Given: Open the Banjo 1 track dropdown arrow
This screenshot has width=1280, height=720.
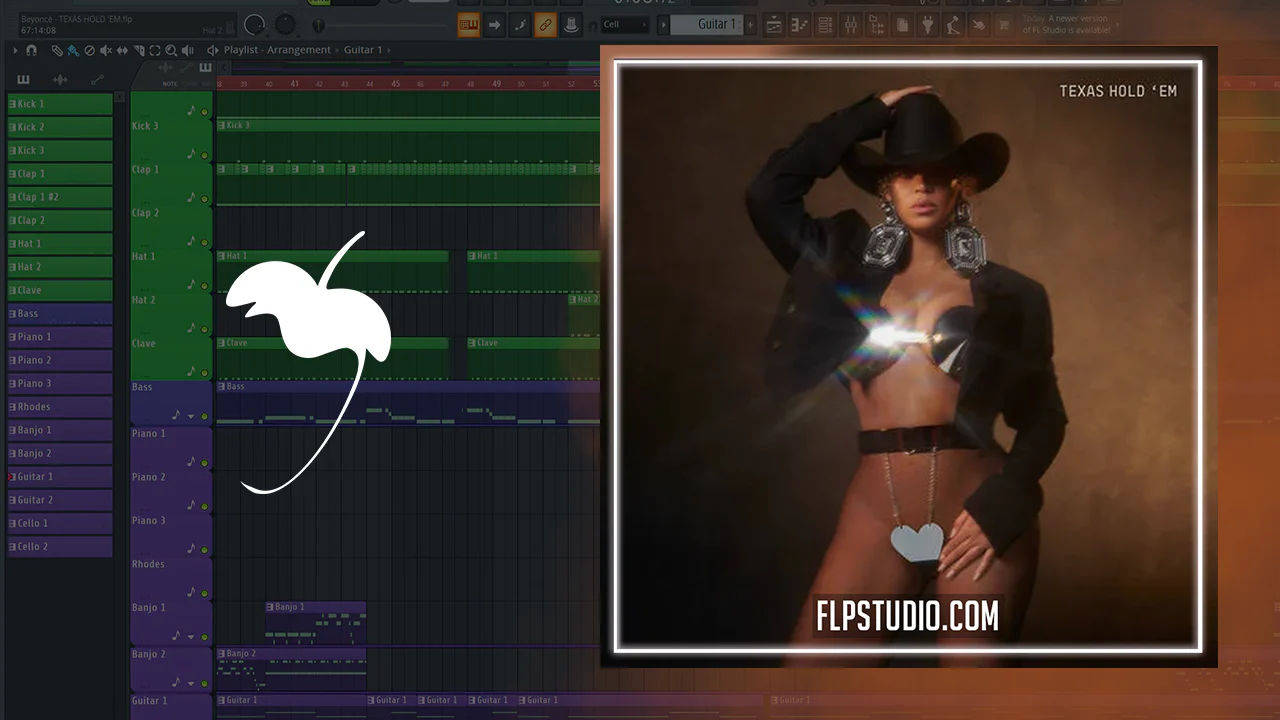Looking at the screenshot, I should coord(191,636).
